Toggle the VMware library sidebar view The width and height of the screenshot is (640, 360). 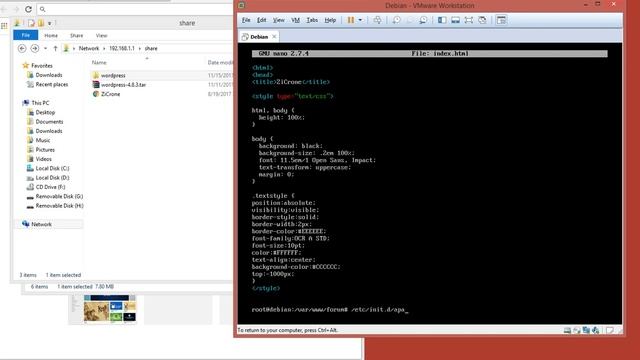[442, 20]
